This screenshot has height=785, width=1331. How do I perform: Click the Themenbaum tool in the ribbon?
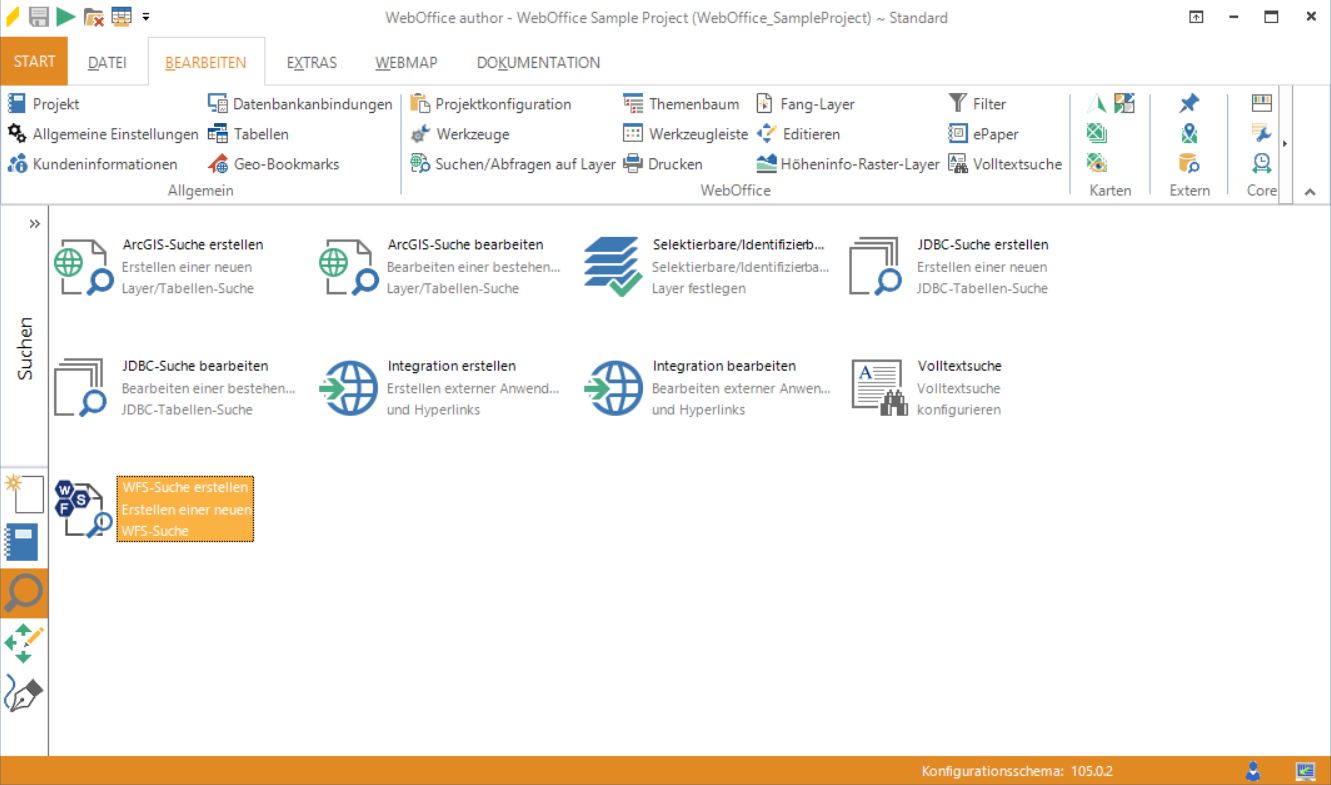[681, 103]
